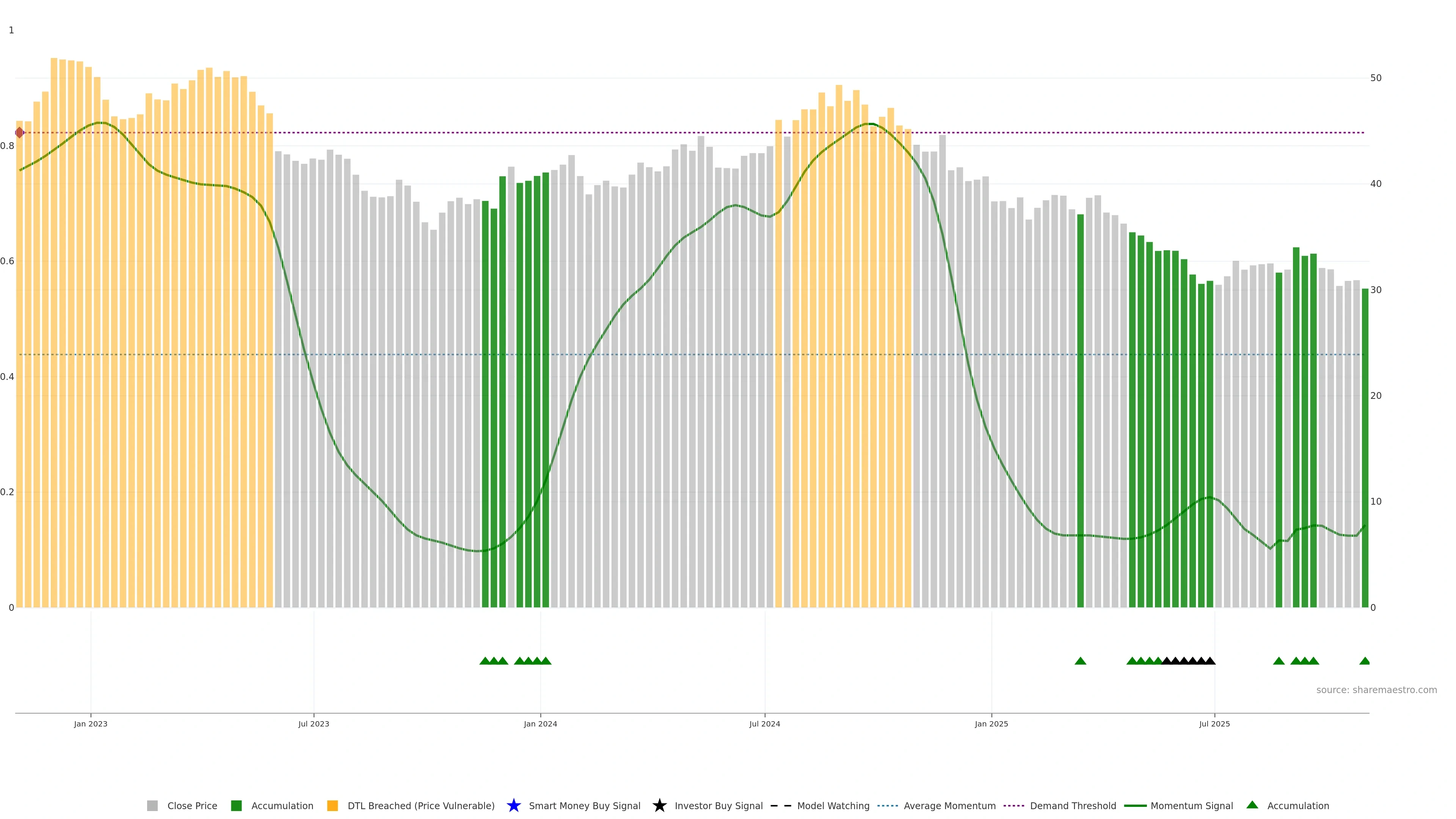Click the DTL Breached (Price Vulnerable) legend text
This screenshot has height=819, width=1456.
tap(420, 805)
